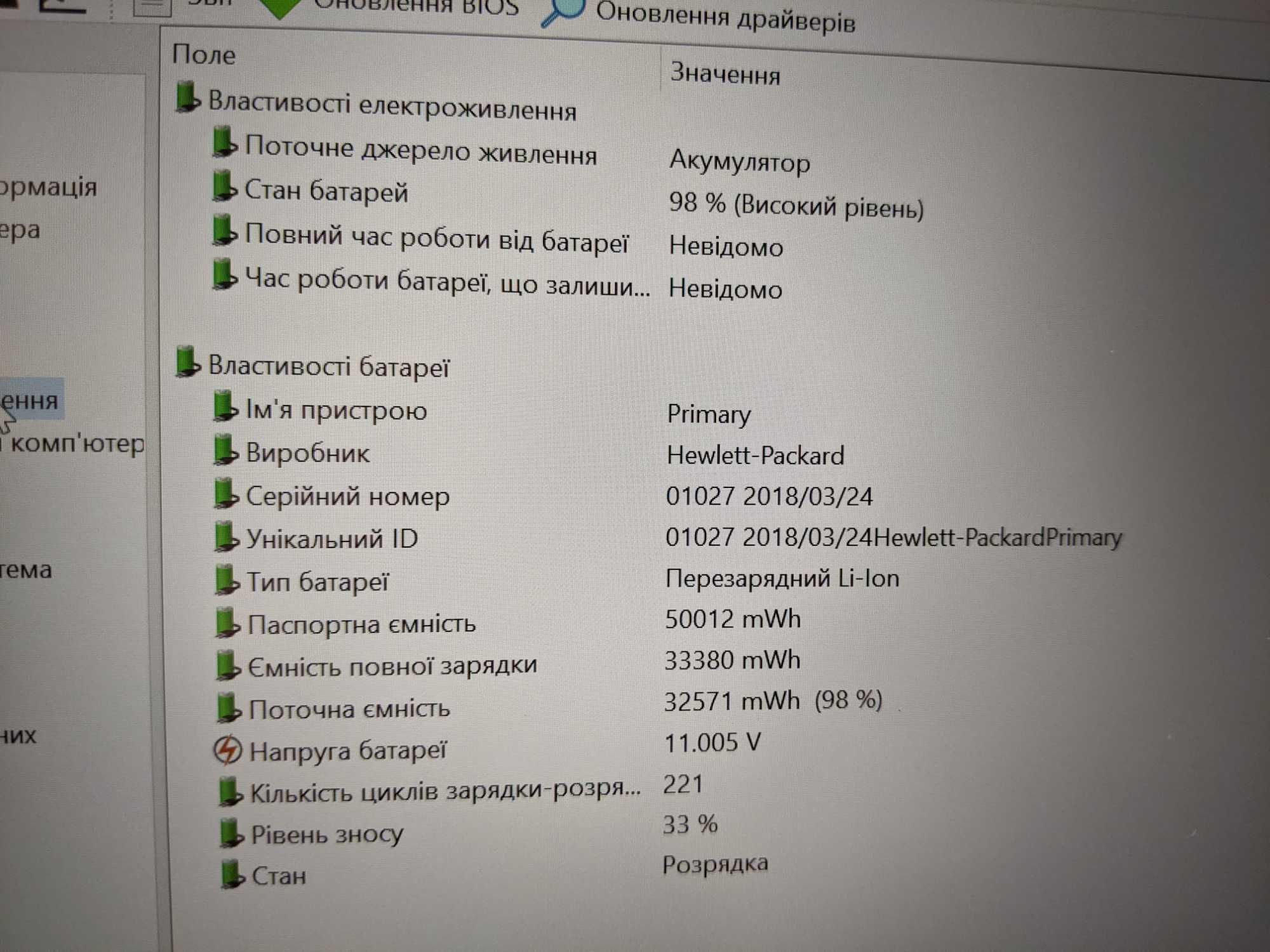Image resolution: width=1270 pixels, height=952 pixels.
Task: Click the lightning icon beside Напруга батареї
Action: [227, 750]
